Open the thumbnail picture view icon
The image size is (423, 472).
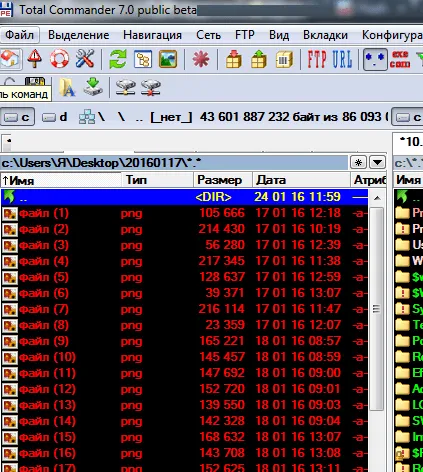point(168,59)
